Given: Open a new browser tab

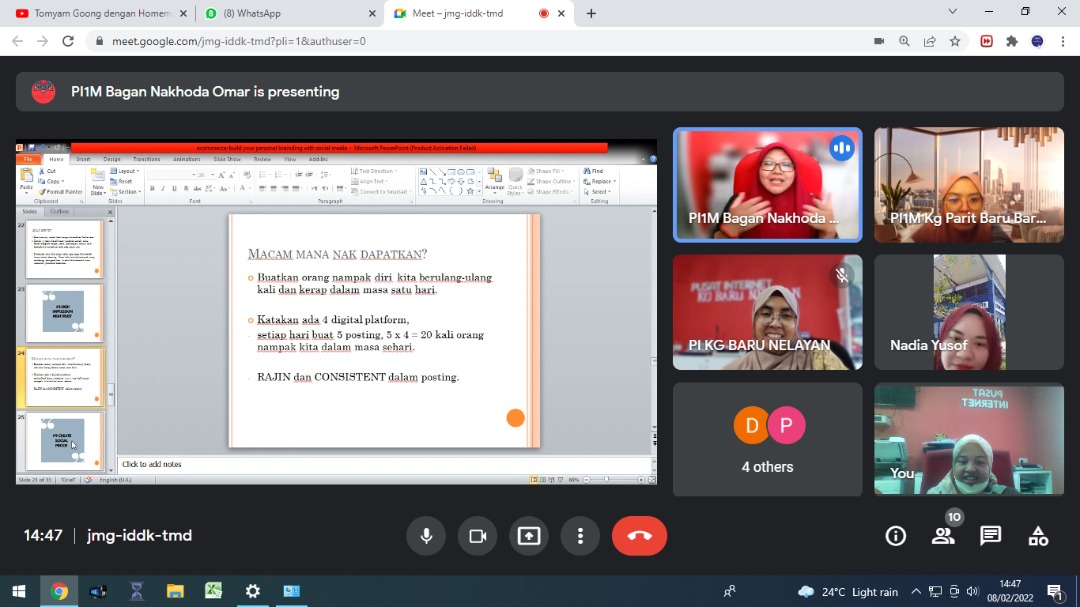Looking at the screenshot, I should pos(591,13).
